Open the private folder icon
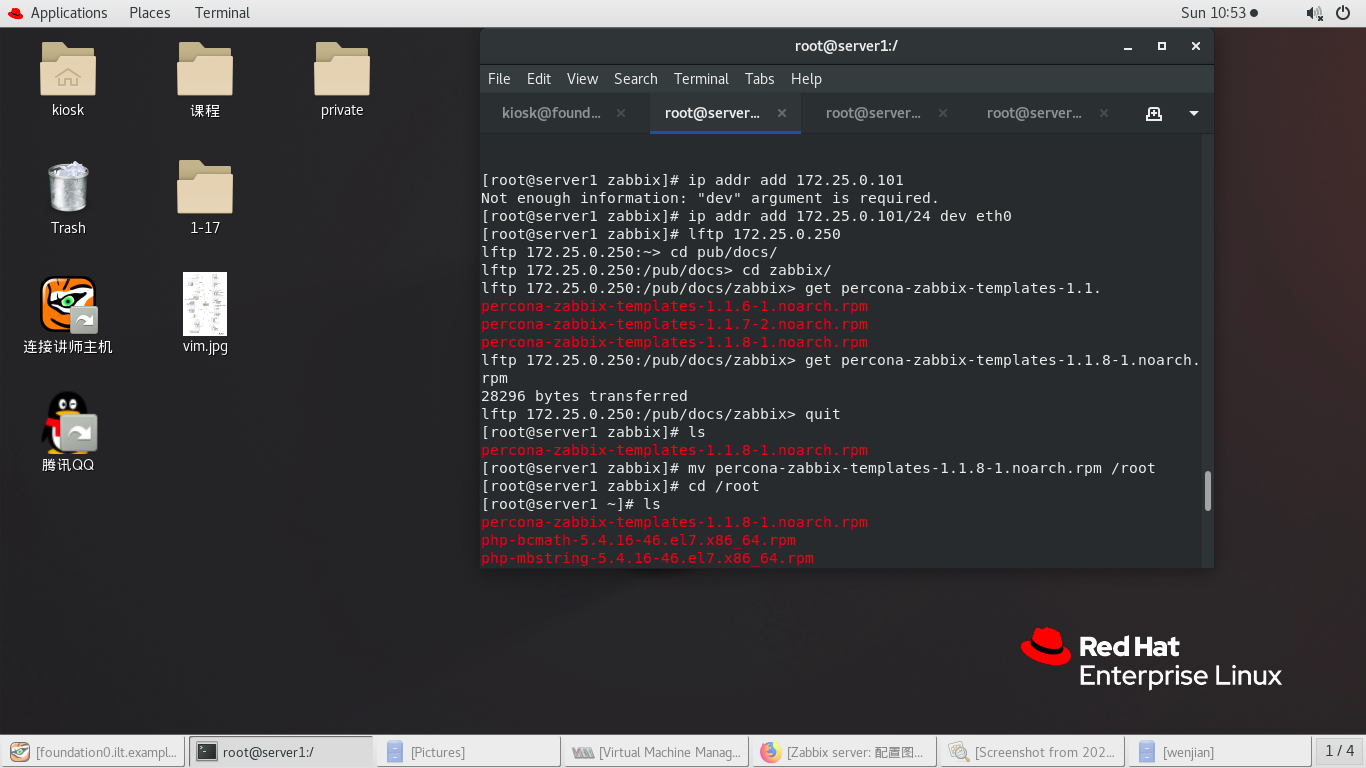 pyautogui.click(x=341, y=72)
